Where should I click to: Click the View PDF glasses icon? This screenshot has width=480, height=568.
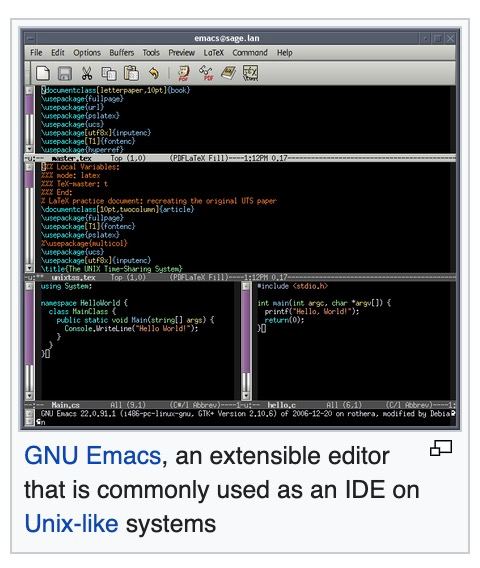[x=206, y=73]
